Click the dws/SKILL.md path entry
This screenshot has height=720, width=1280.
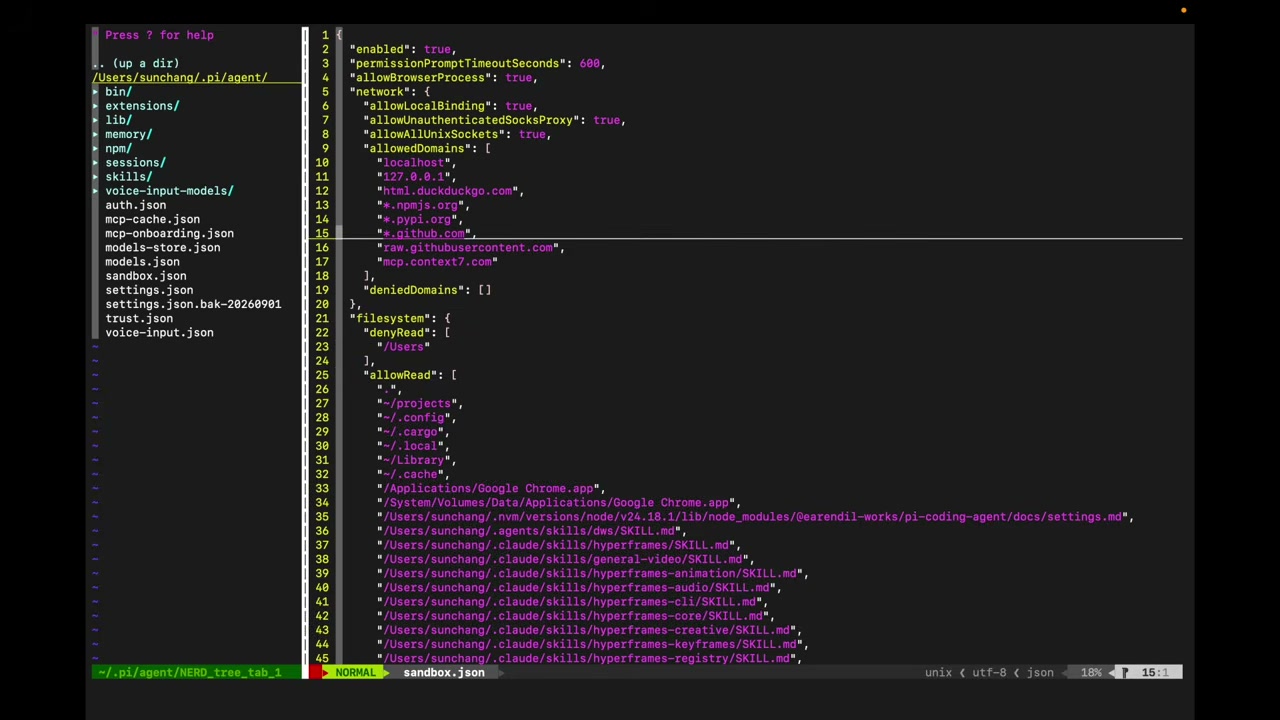coord(528,531)
